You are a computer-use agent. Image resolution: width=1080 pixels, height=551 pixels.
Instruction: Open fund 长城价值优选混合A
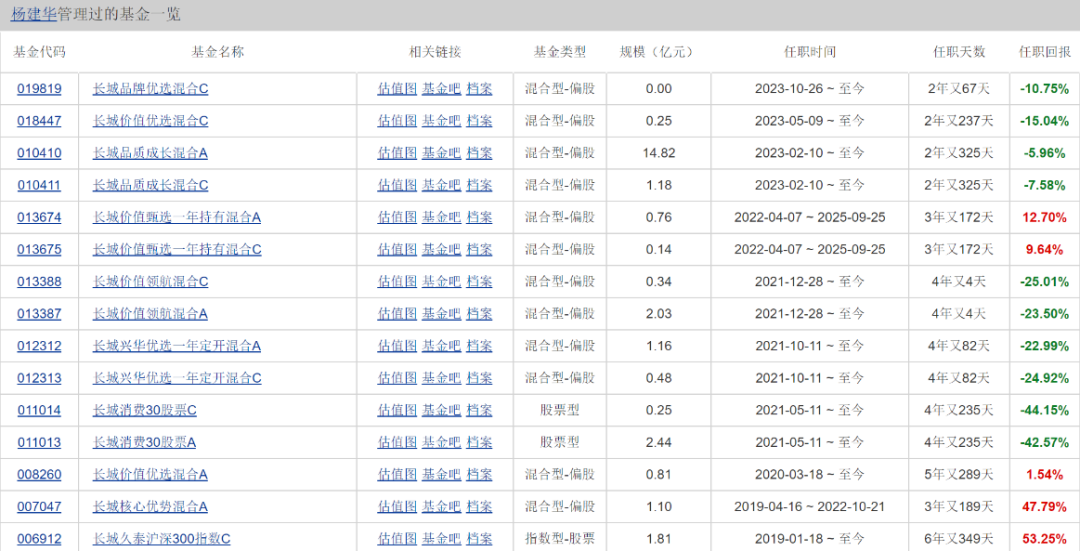(150, 474)
